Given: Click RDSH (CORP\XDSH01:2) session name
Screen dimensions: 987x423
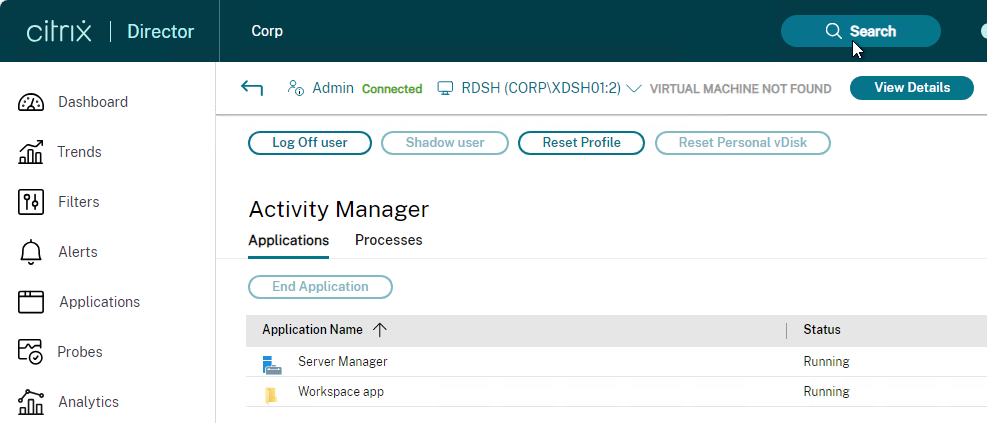Looking at the screenshot, I should (x=541, y=88).
